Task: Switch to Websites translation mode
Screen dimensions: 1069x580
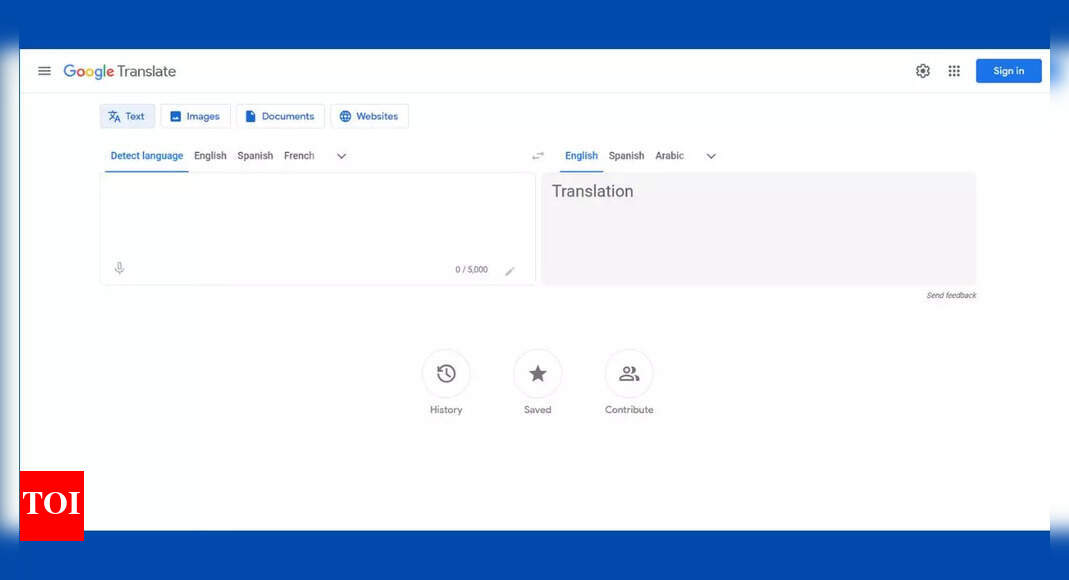Action: point(369,116)
